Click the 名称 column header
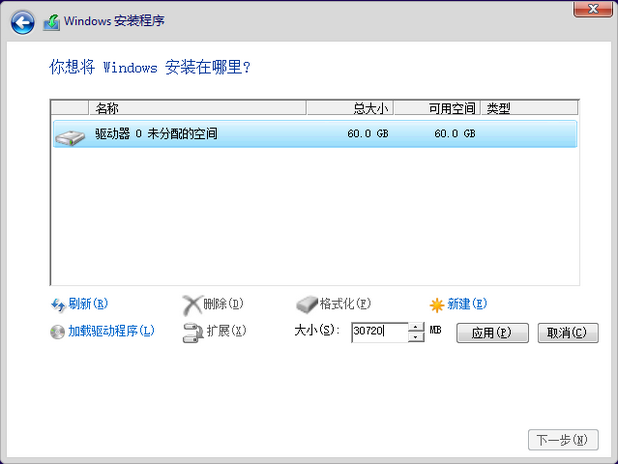This screenshot has width=618, height=464. point(197,108)
